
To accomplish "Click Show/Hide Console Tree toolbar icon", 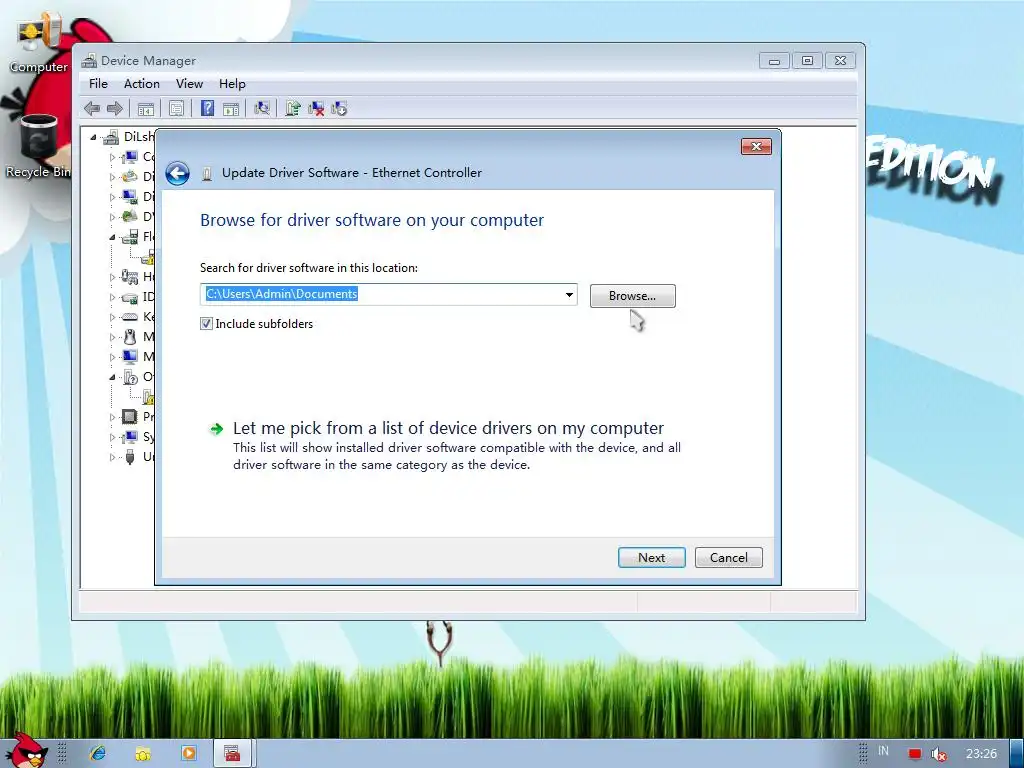I will point(146,108).
